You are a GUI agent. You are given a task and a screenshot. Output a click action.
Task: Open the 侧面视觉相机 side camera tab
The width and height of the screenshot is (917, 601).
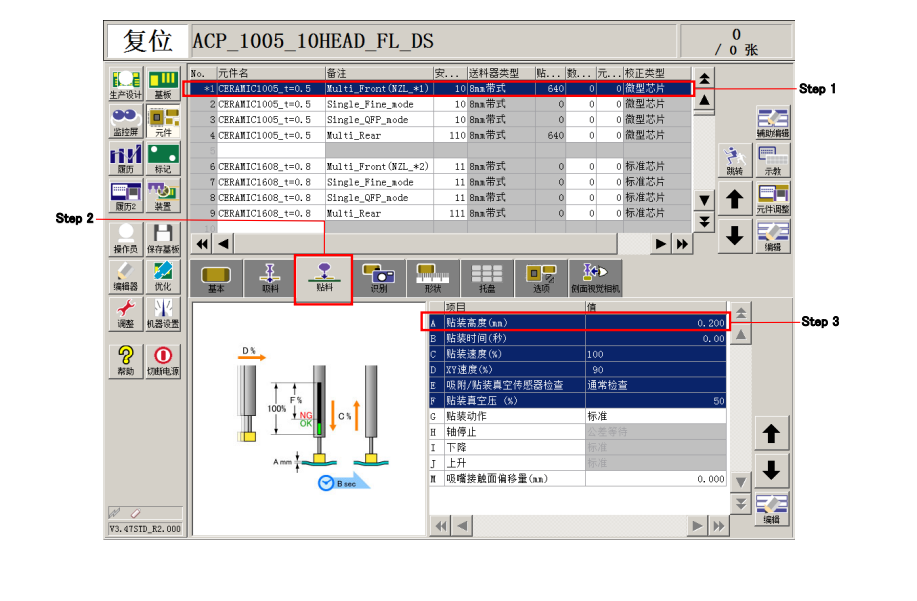(x=595, y=277)
